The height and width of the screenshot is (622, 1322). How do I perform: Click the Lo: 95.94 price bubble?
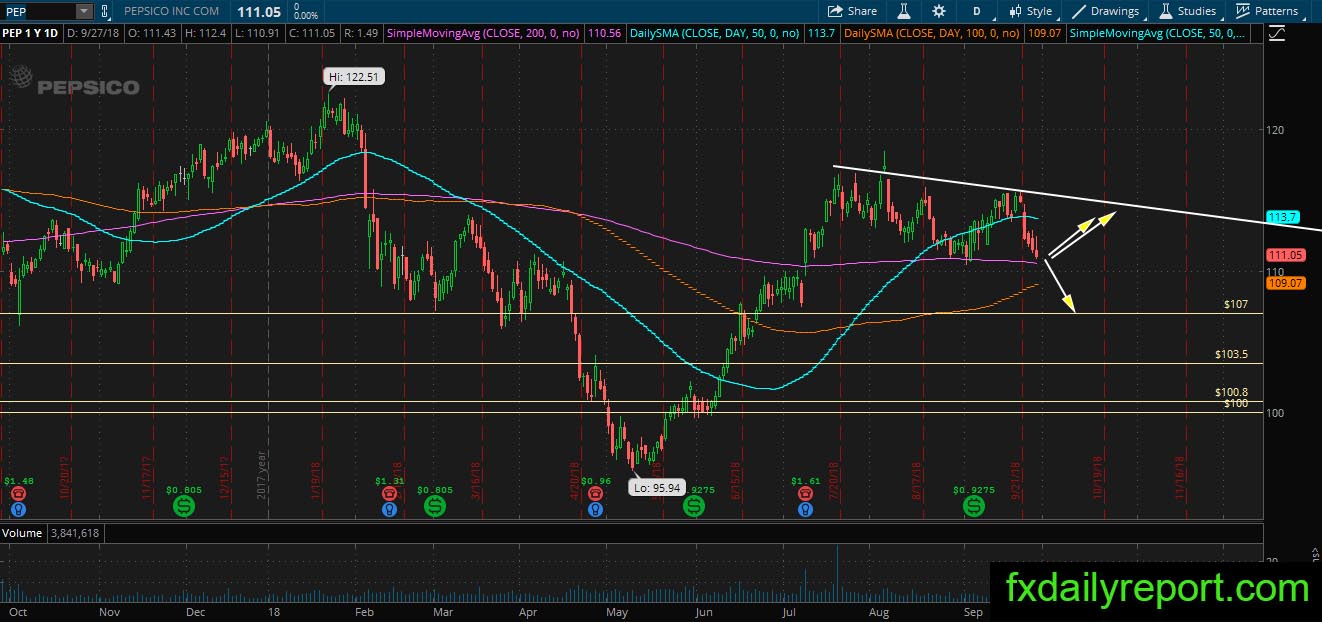click(659, 488)
